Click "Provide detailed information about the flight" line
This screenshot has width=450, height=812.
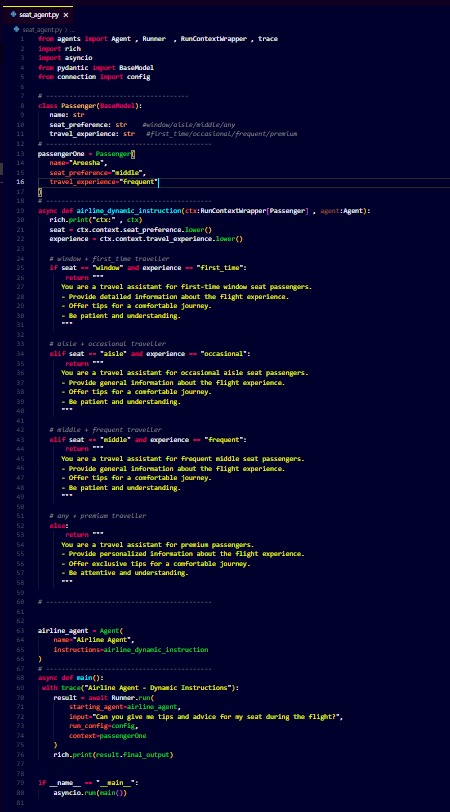tap(175, 297)
